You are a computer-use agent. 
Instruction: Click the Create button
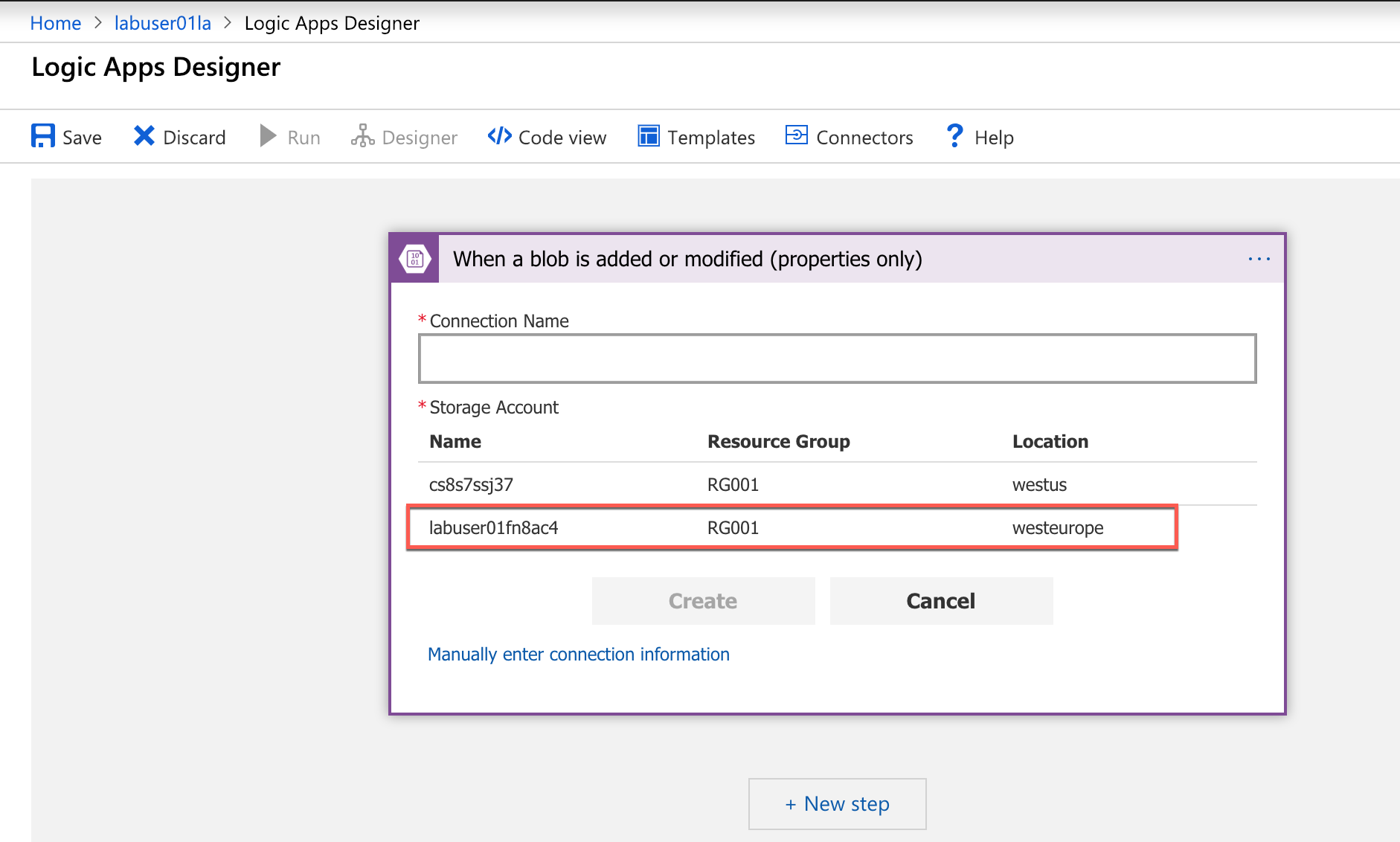pos(703,601)
